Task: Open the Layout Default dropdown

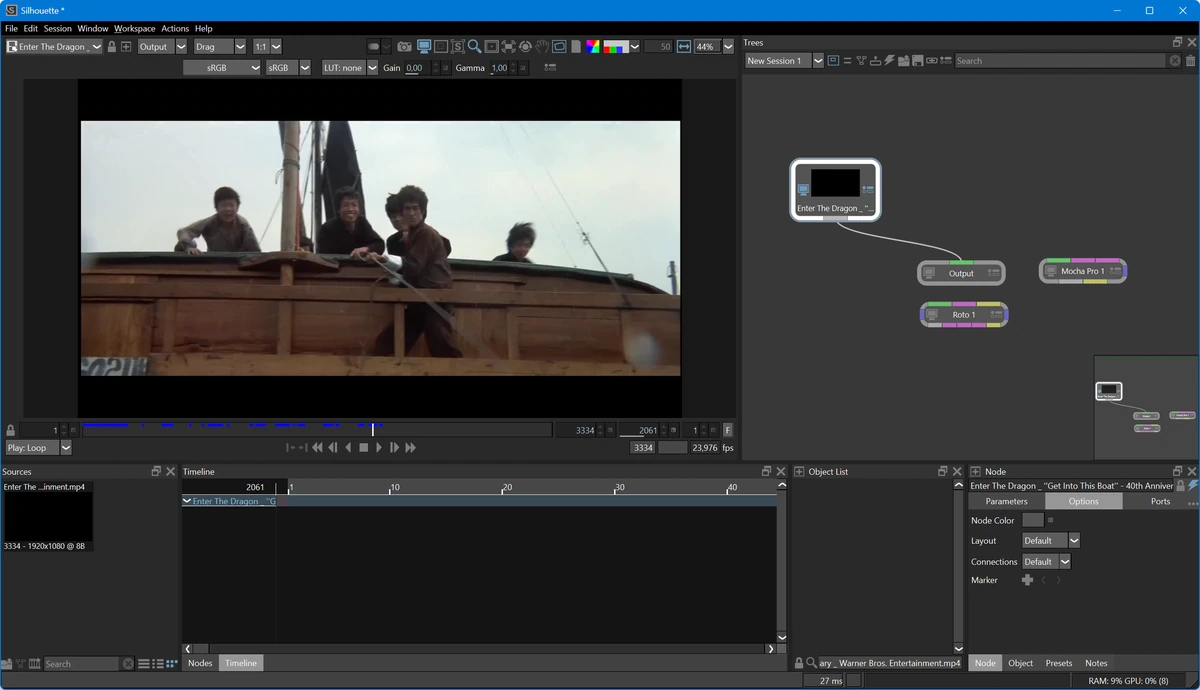Action: 1051,540
